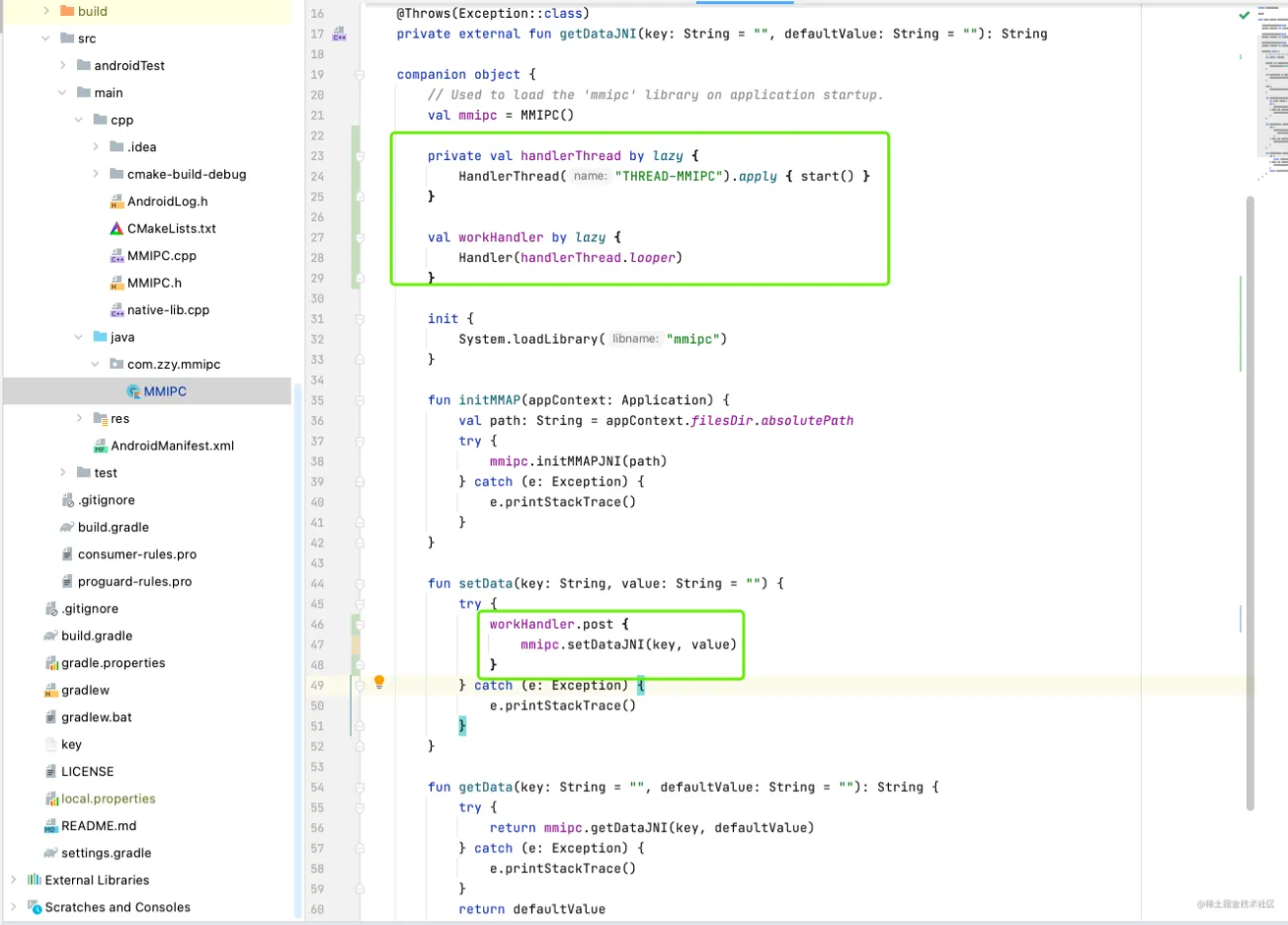The image size is (1288, 925).
Task: Click the MMIPC.h header file icon
Action: [117, 283]
